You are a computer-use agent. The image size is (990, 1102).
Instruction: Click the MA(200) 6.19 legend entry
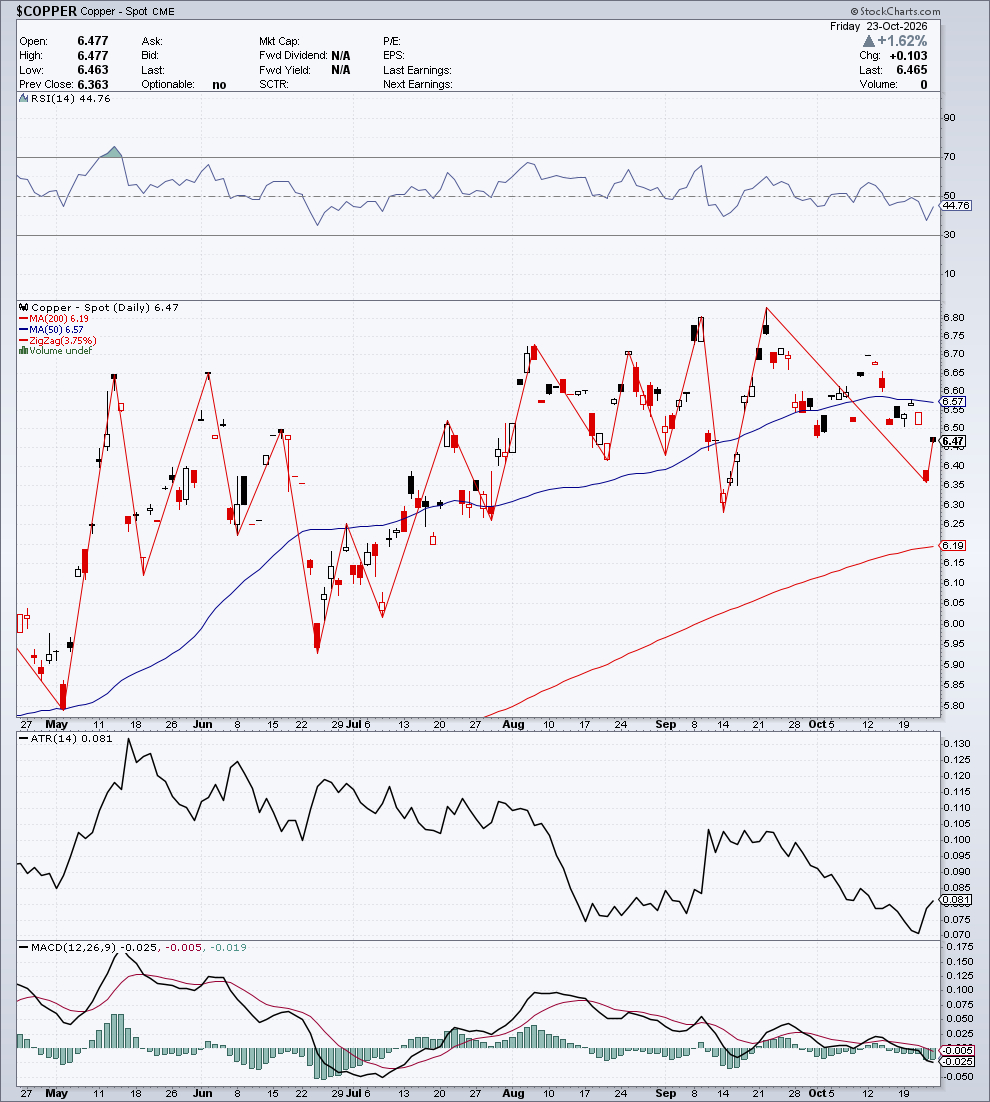(x=59, y=319)
